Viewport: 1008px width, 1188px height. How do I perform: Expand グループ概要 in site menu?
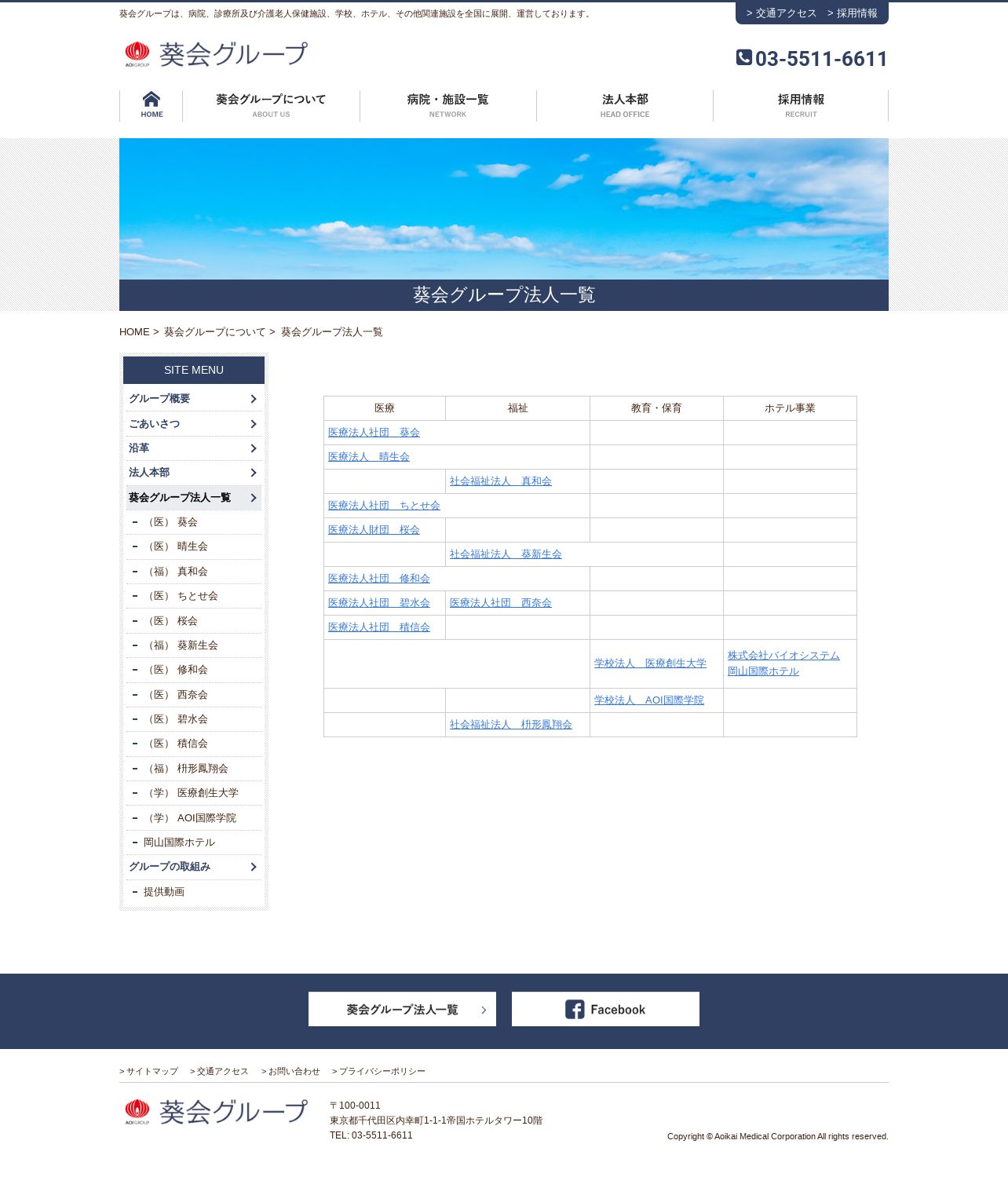click(193, 399)
